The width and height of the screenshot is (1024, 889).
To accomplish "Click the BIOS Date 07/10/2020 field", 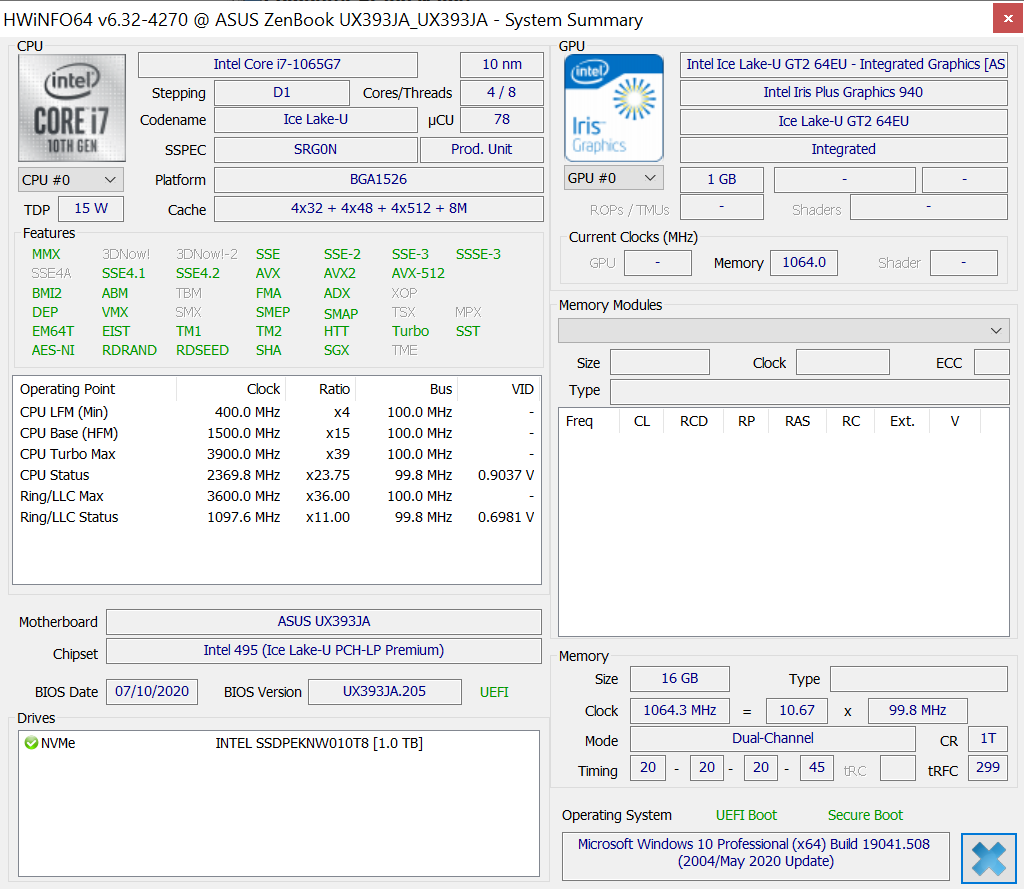I will pyautogui.click(x=152, y=692).
